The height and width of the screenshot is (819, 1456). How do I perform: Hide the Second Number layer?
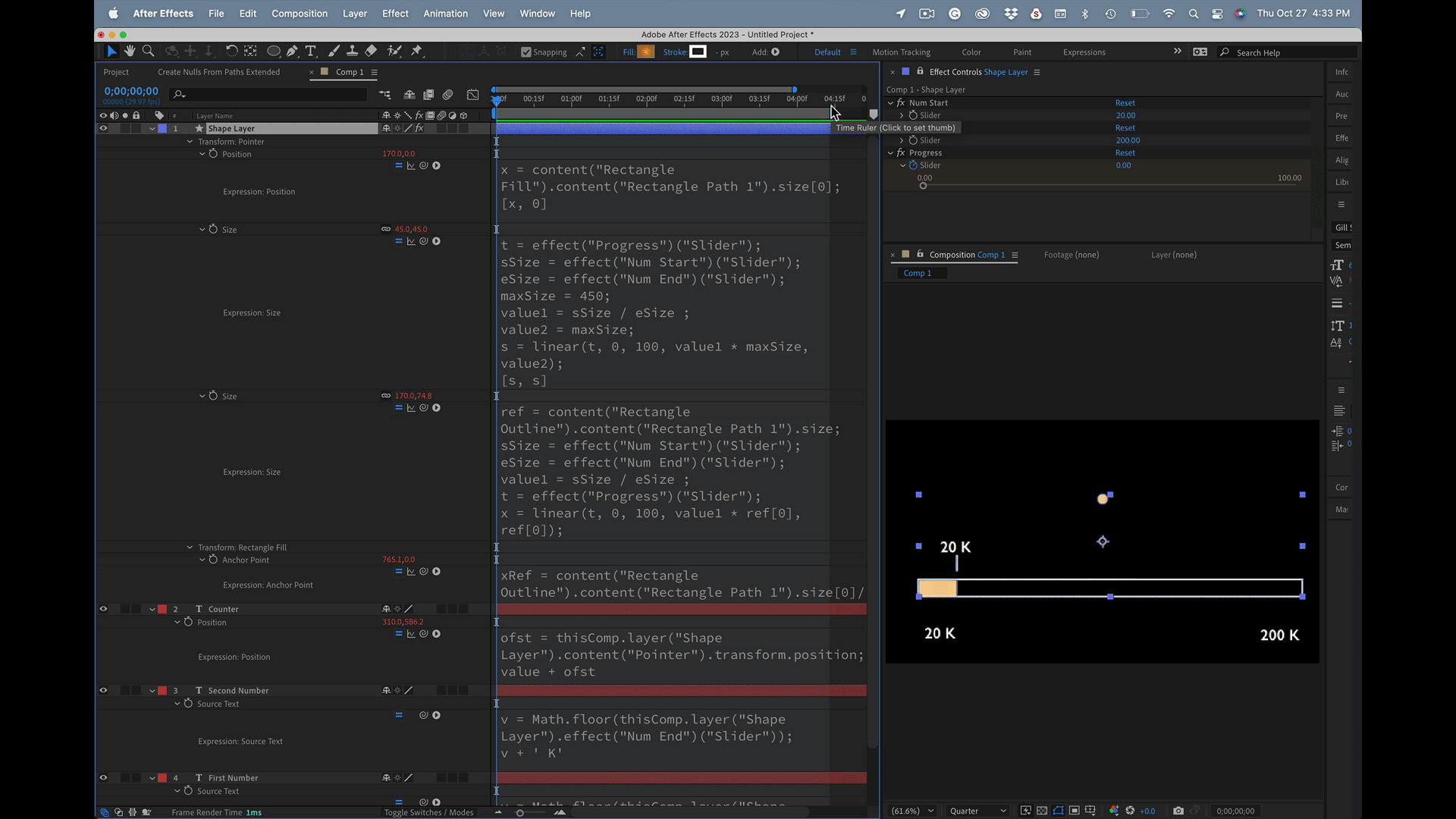point(103,690)
